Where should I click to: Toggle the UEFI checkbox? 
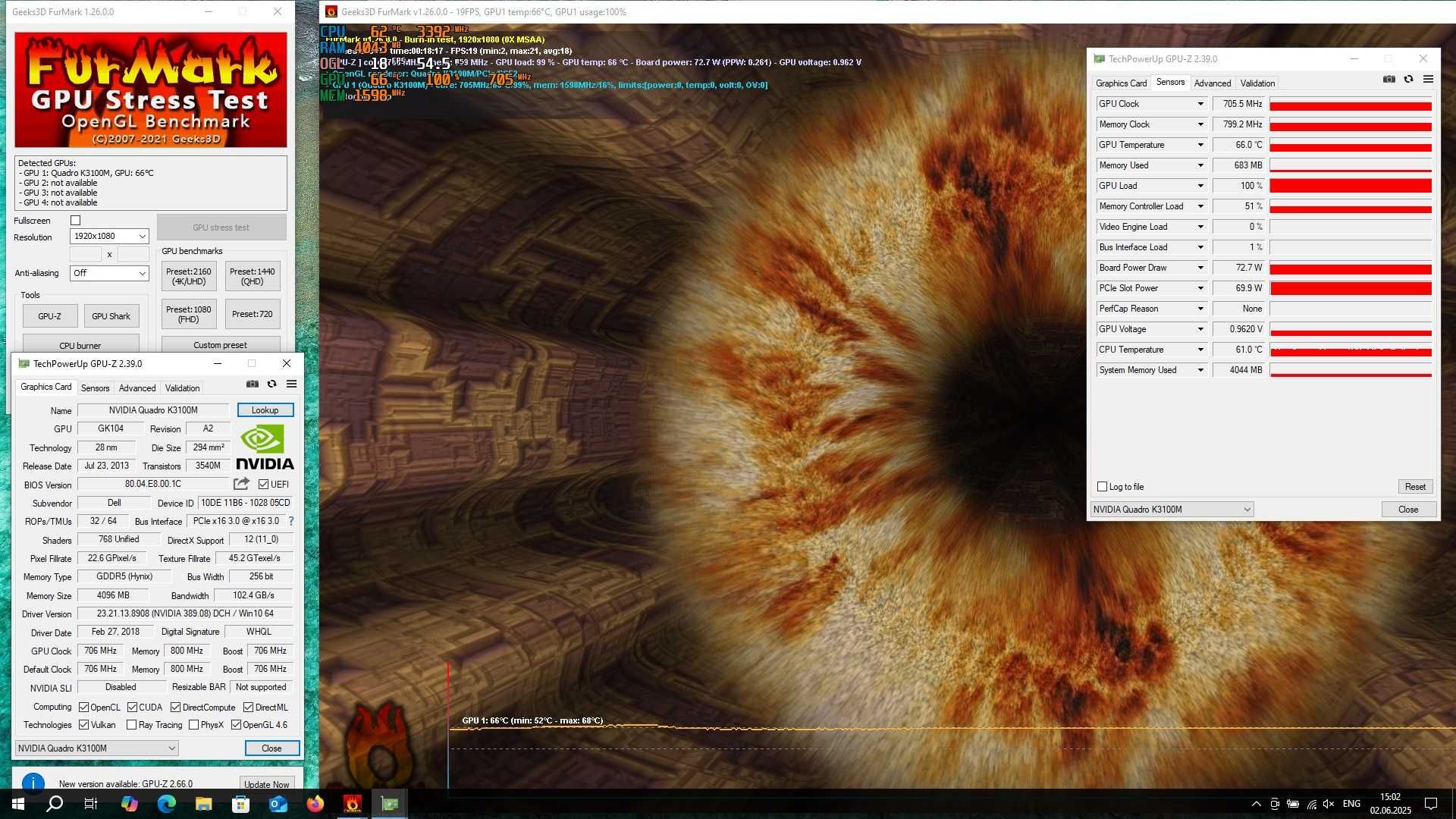tap(263, 484)
